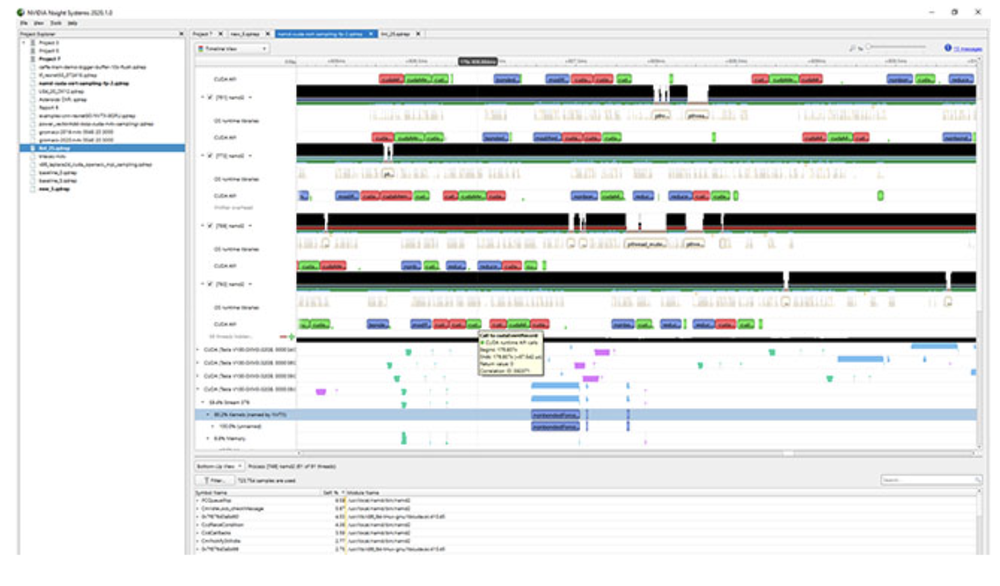The width and height of the screenshot is (1000, 586).
Task: Click the Filter... button
Action: pos(215,480)
